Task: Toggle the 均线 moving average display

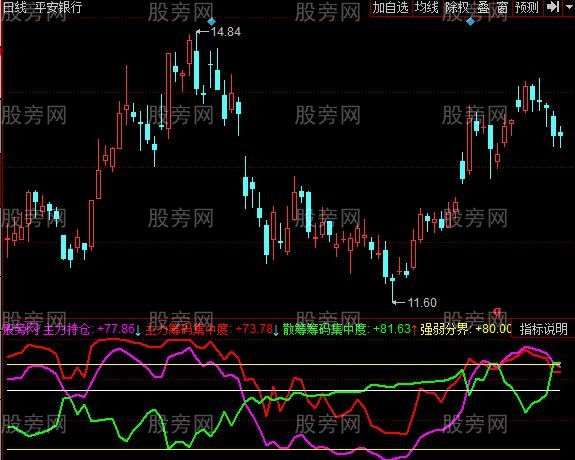Action: 427,8
